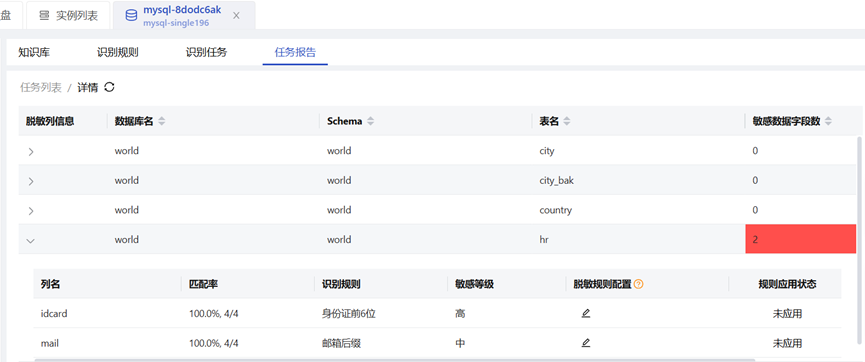Click the refresh icon next to 详情
Screen dimensions: 865x362
(109, 87)
